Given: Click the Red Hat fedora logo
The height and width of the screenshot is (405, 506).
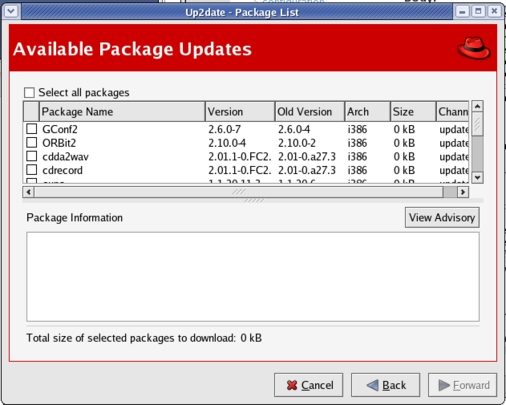Looking at the screenshot, I should [x=474, y=48].
